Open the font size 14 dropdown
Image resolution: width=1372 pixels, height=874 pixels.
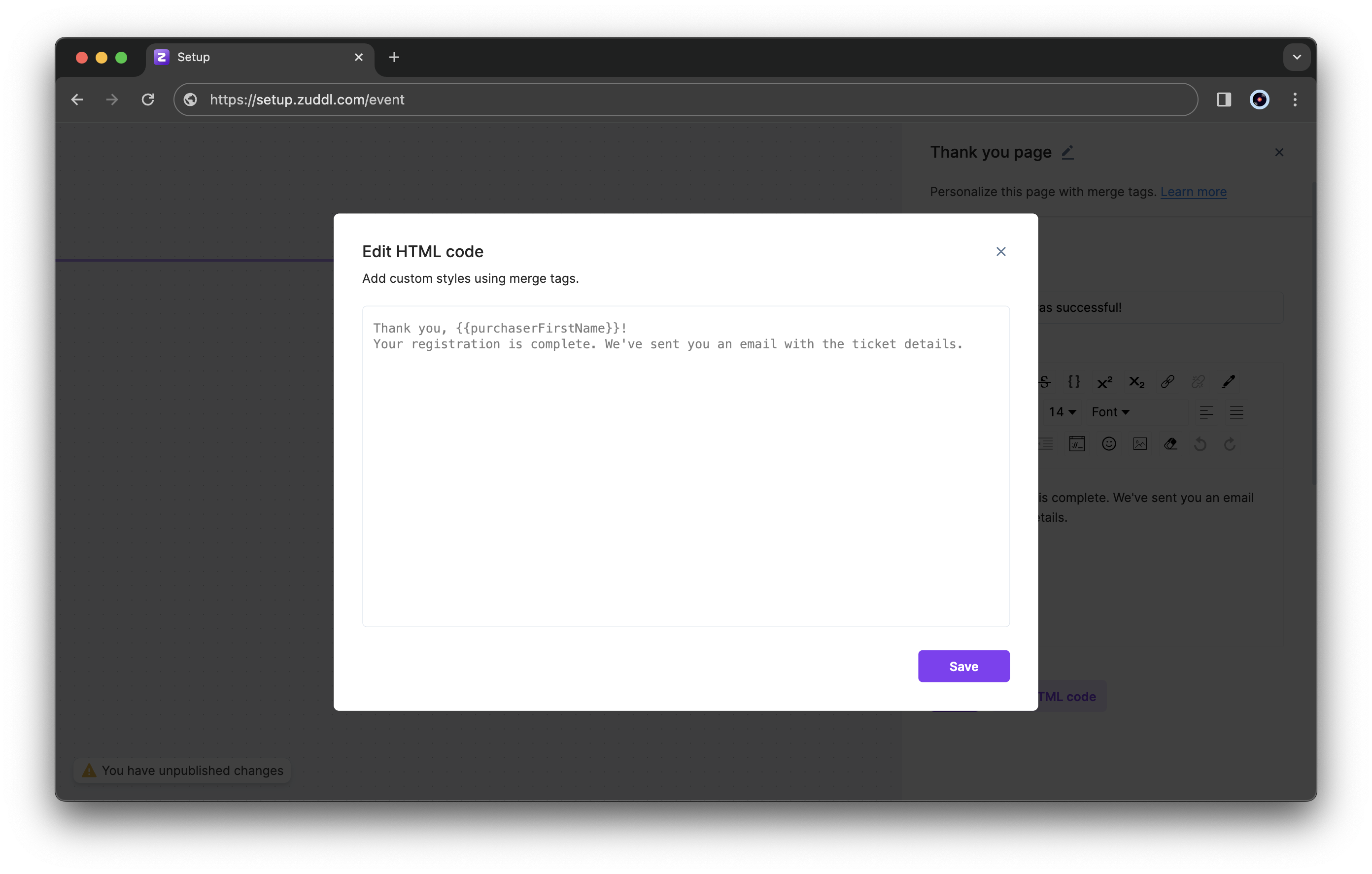tap(1062, 412)
